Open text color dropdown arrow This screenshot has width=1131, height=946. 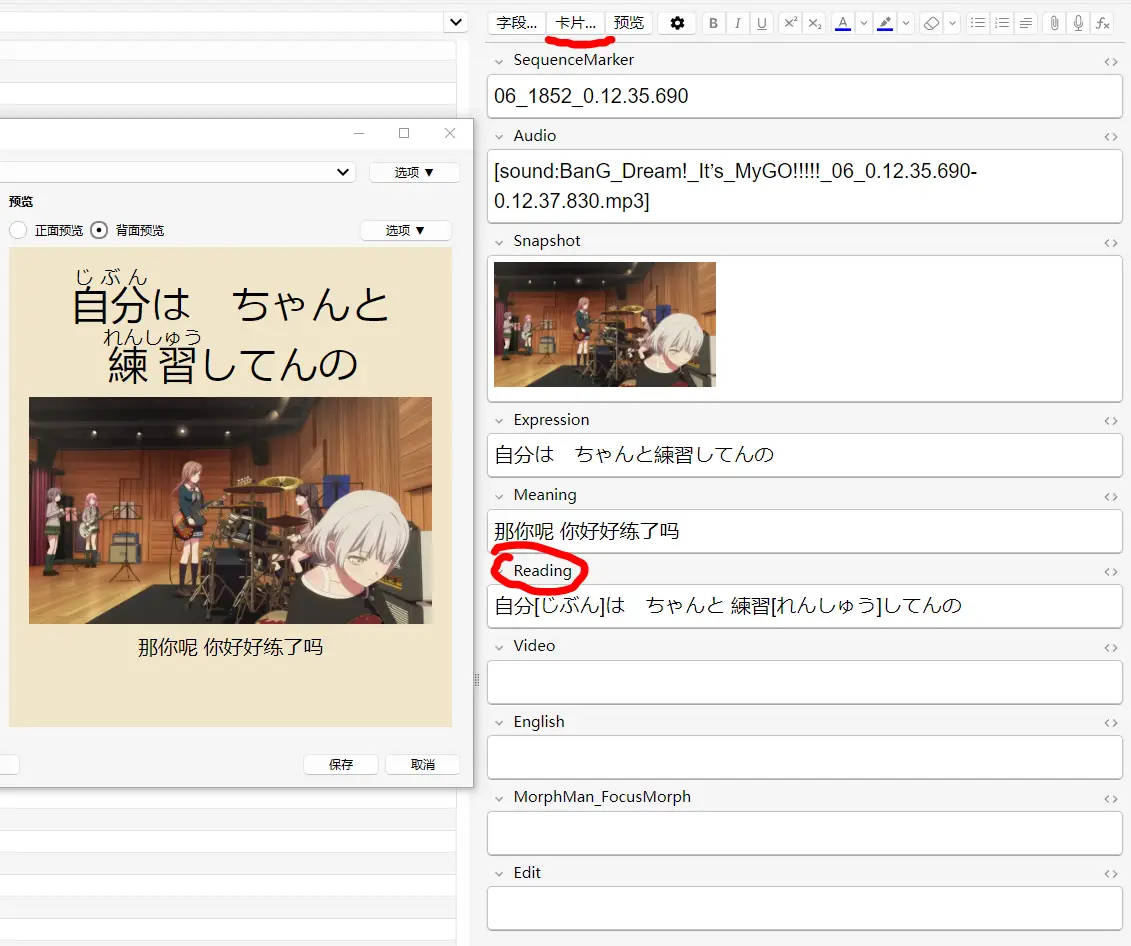[x=864, y=23]
